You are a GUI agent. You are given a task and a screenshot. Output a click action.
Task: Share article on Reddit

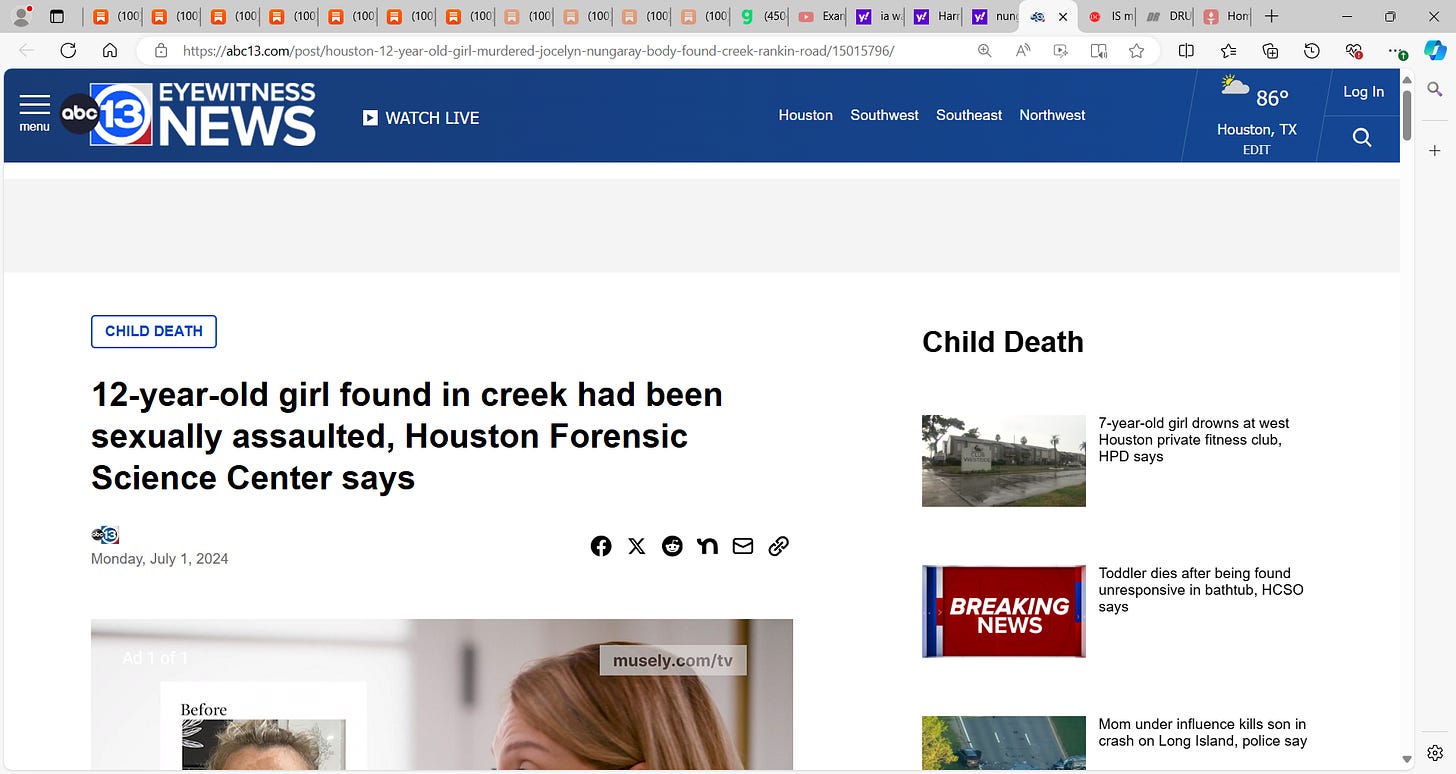pos(672,546)
